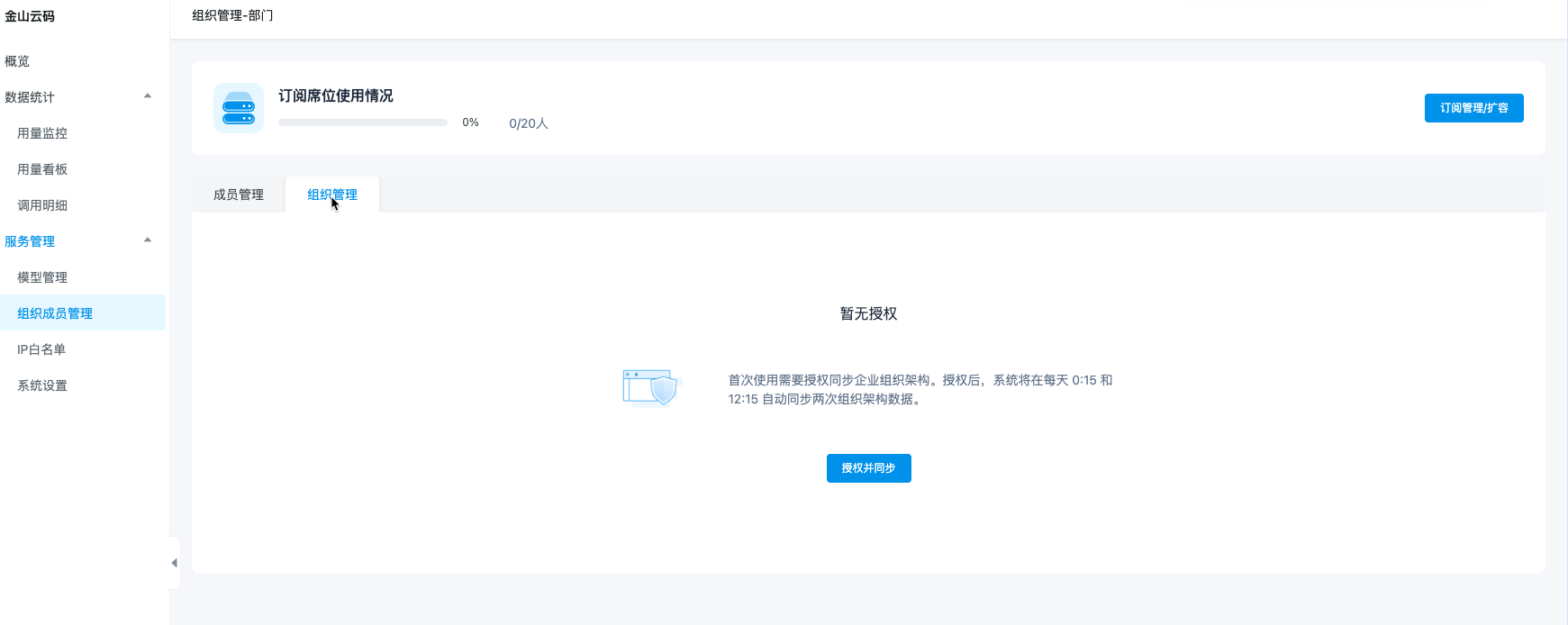This screenshot has height=625, width=1568.
Task: Open 订阅管理/扩容 button
Action: (x=1473, y=108)
